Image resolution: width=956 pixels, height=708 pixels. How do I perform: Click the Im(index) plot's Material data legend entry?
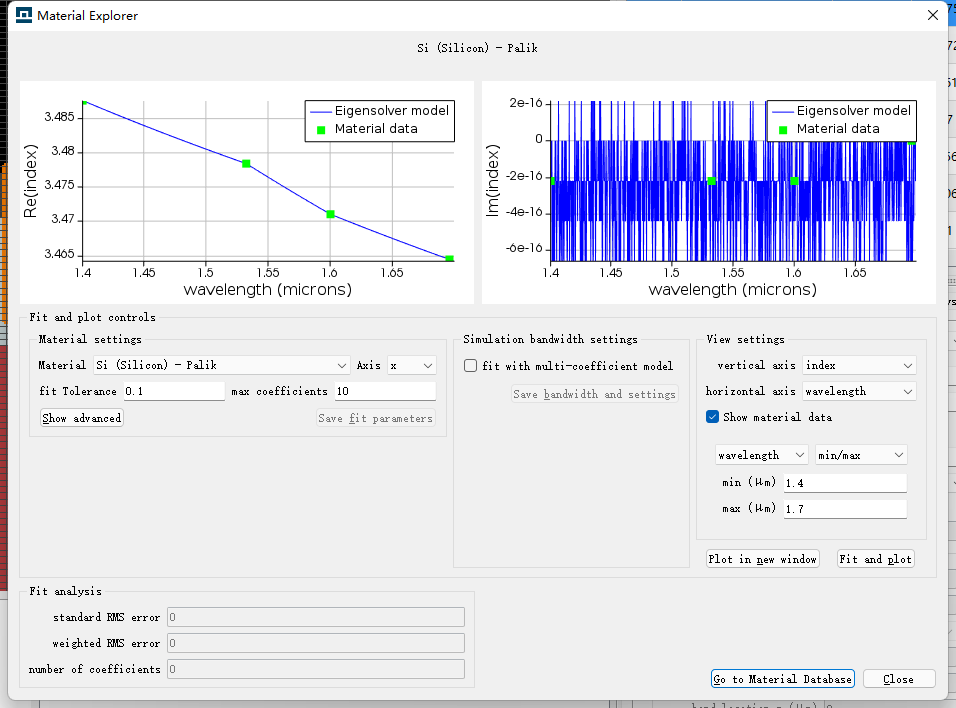pos(830,129)
